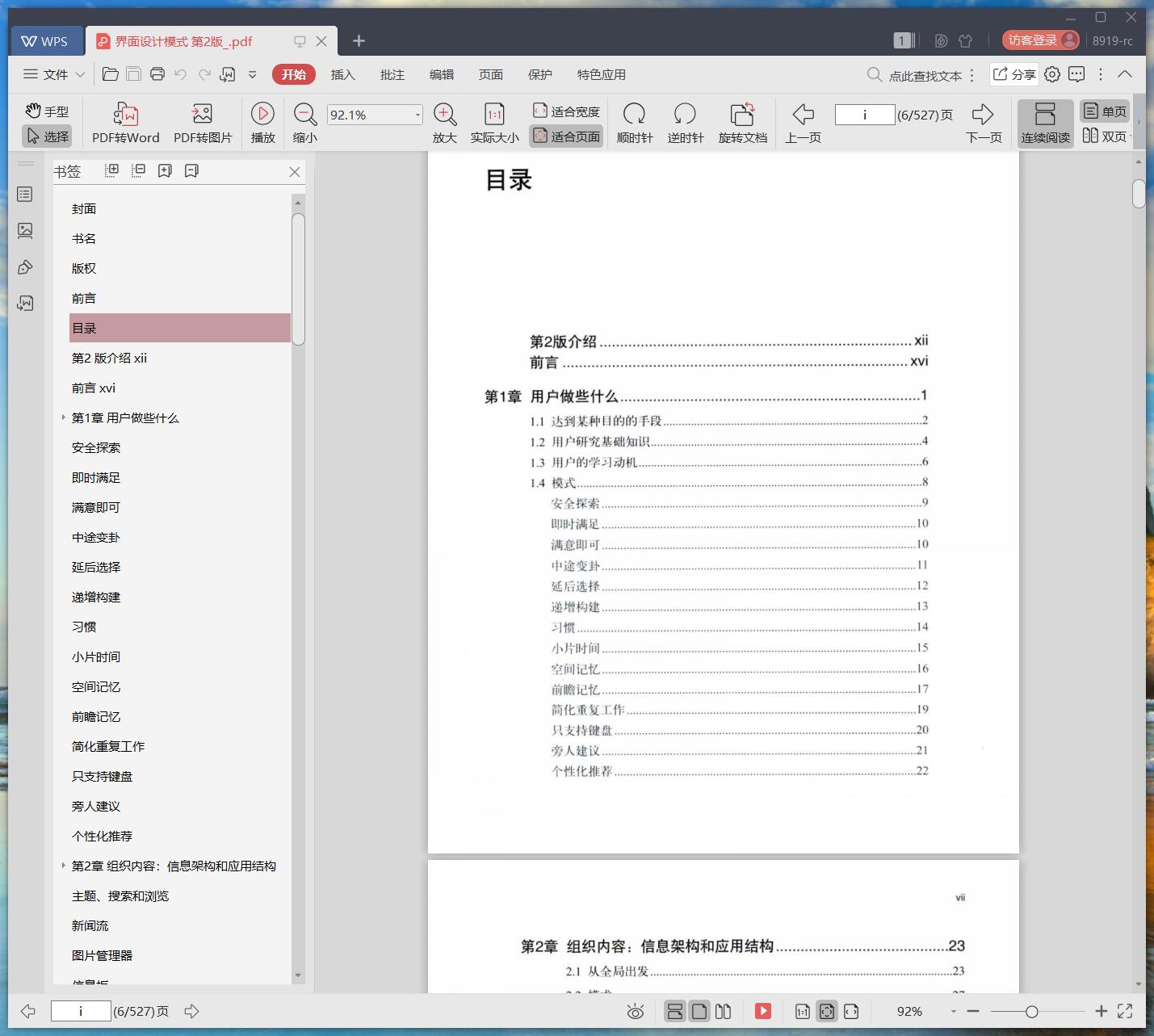This screenshot has width=1154, height=1036.
Task: Jump to 版权 bookmark
Action: point(84,268)
